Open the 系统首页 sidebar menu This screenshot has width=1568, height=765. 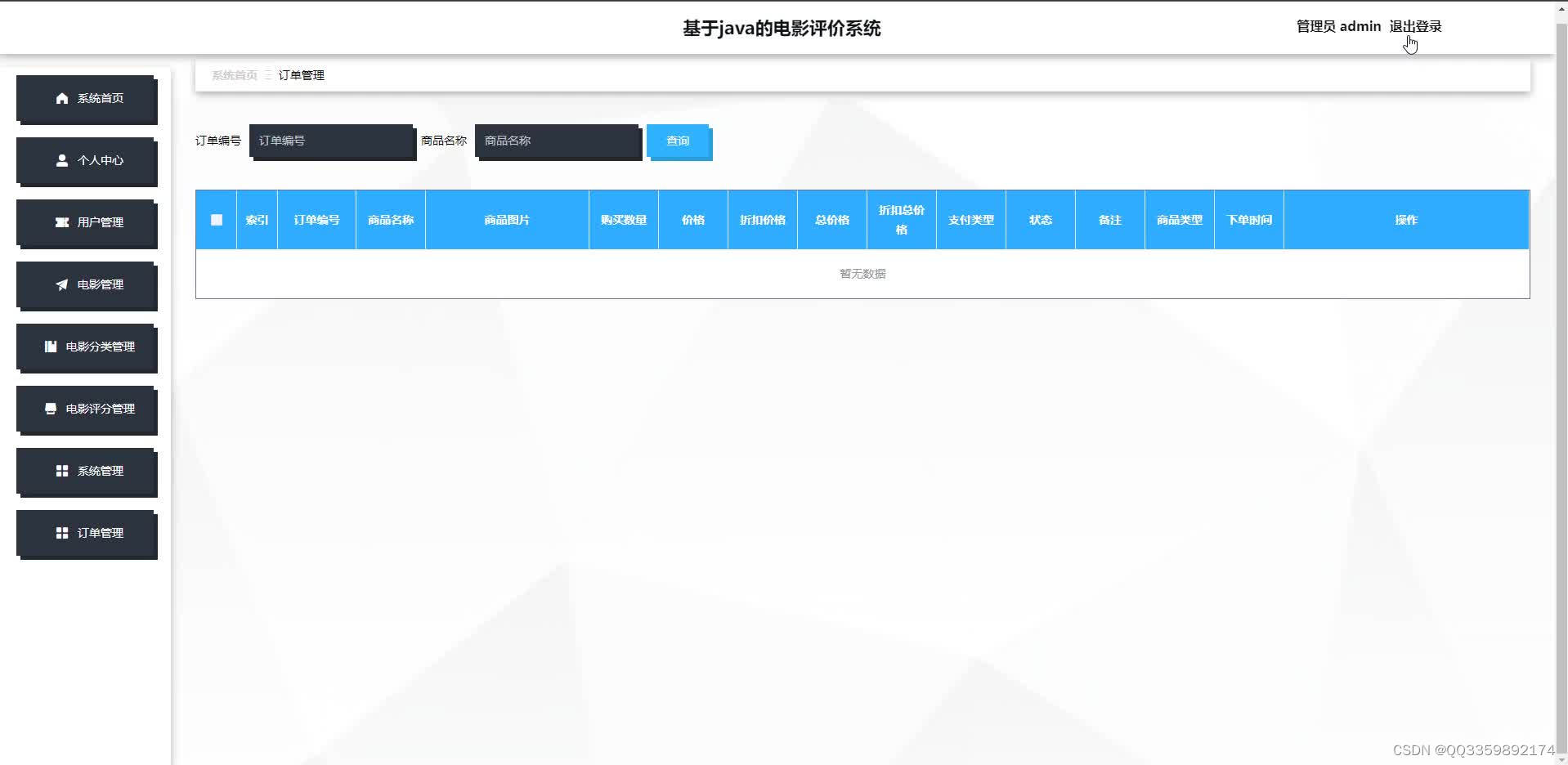coord(86,98)
